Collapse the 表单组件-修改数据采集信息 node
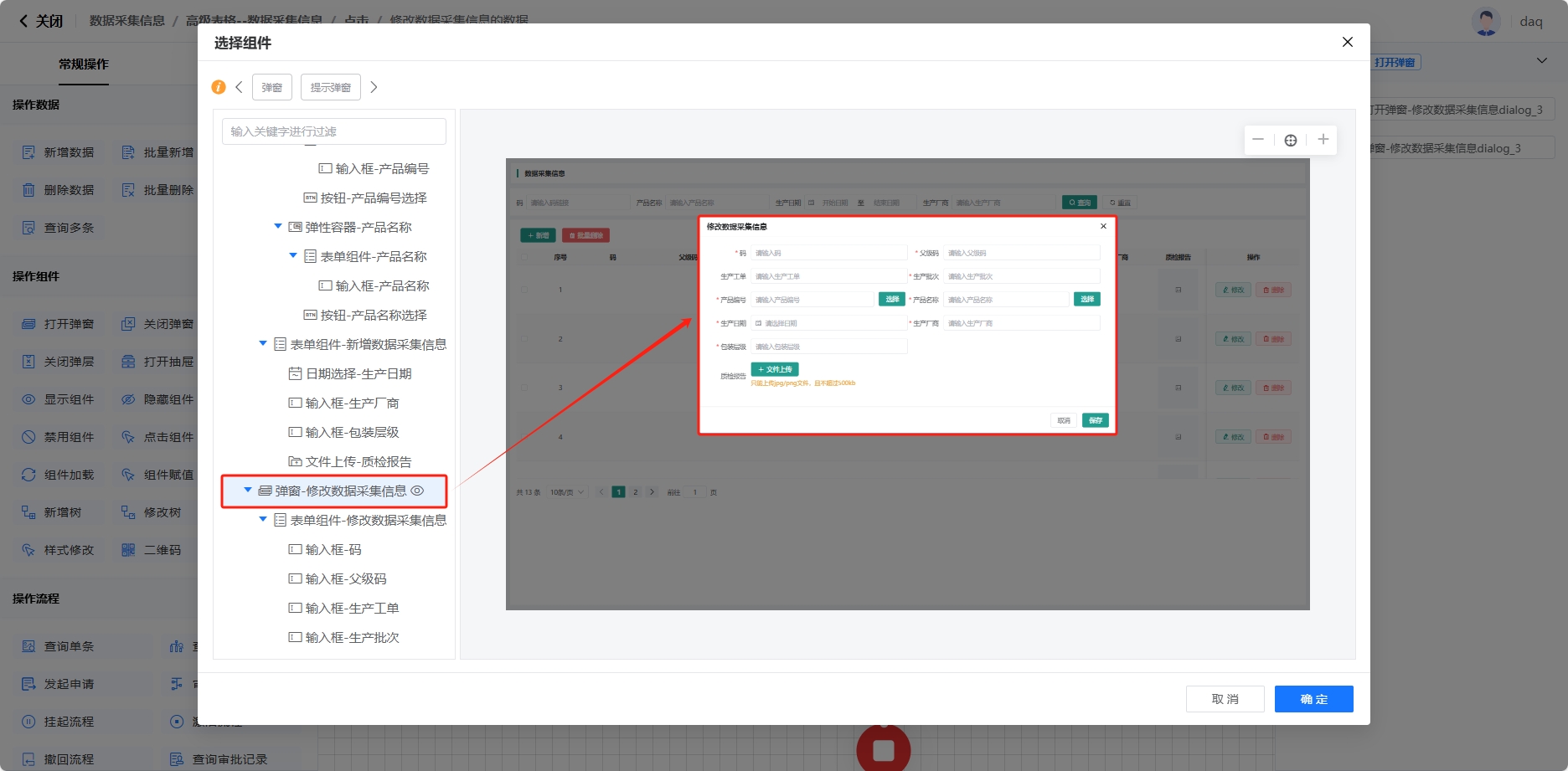 (x=263, y=520)
